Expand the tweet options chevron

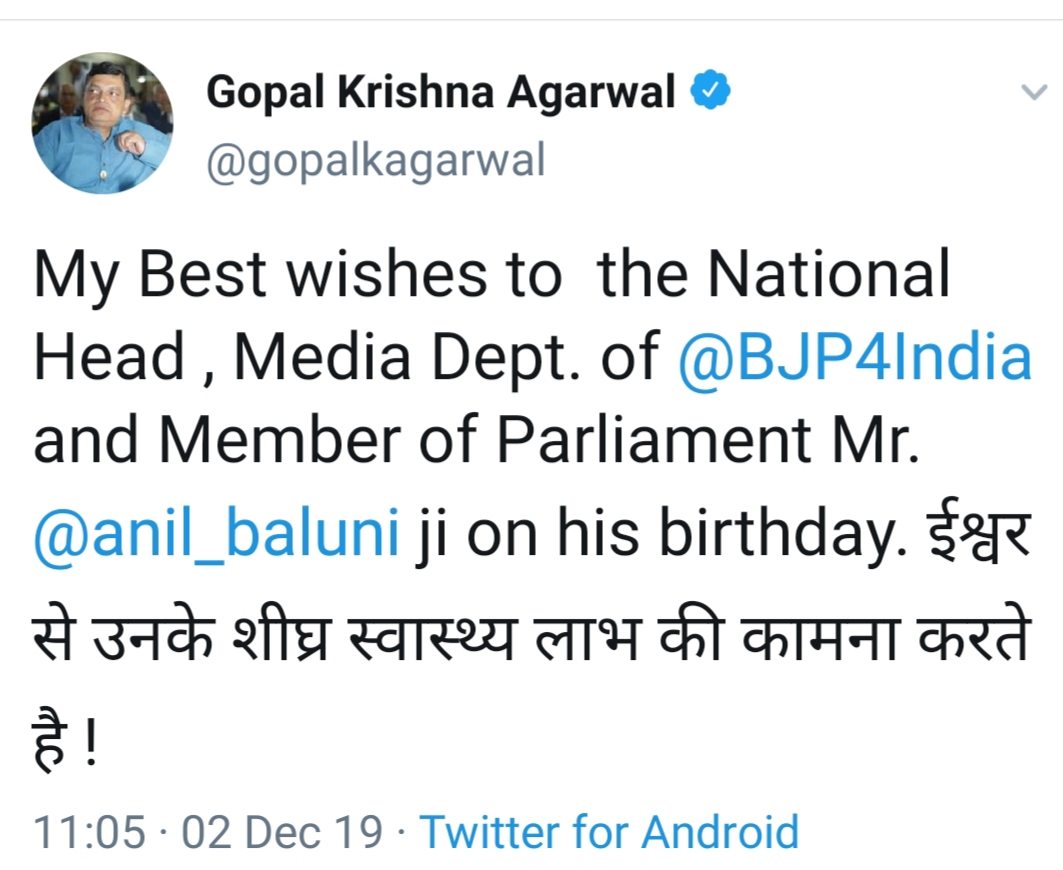(x=1033, y=93)
